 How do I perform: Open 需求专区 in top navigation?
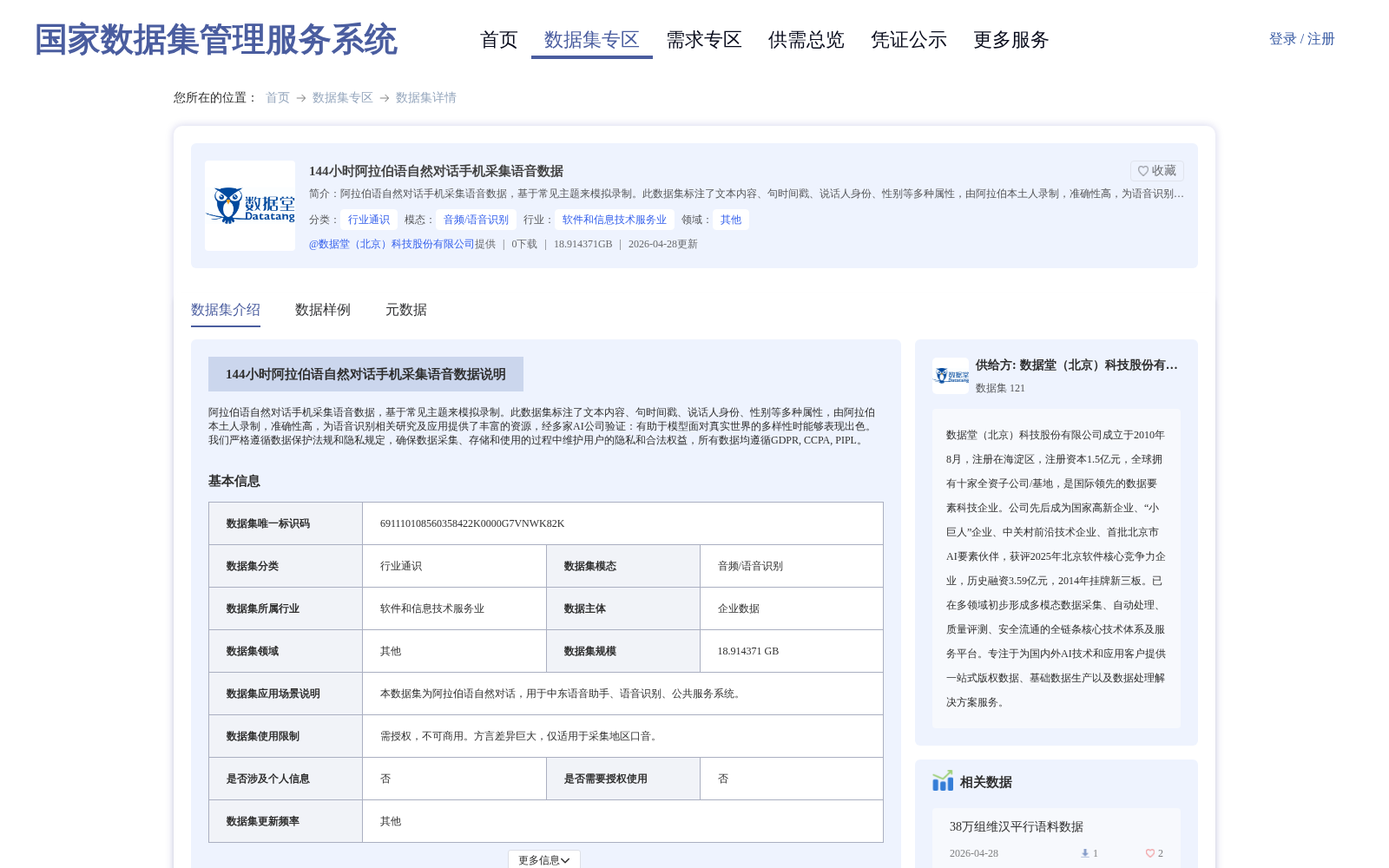point(704,40)
